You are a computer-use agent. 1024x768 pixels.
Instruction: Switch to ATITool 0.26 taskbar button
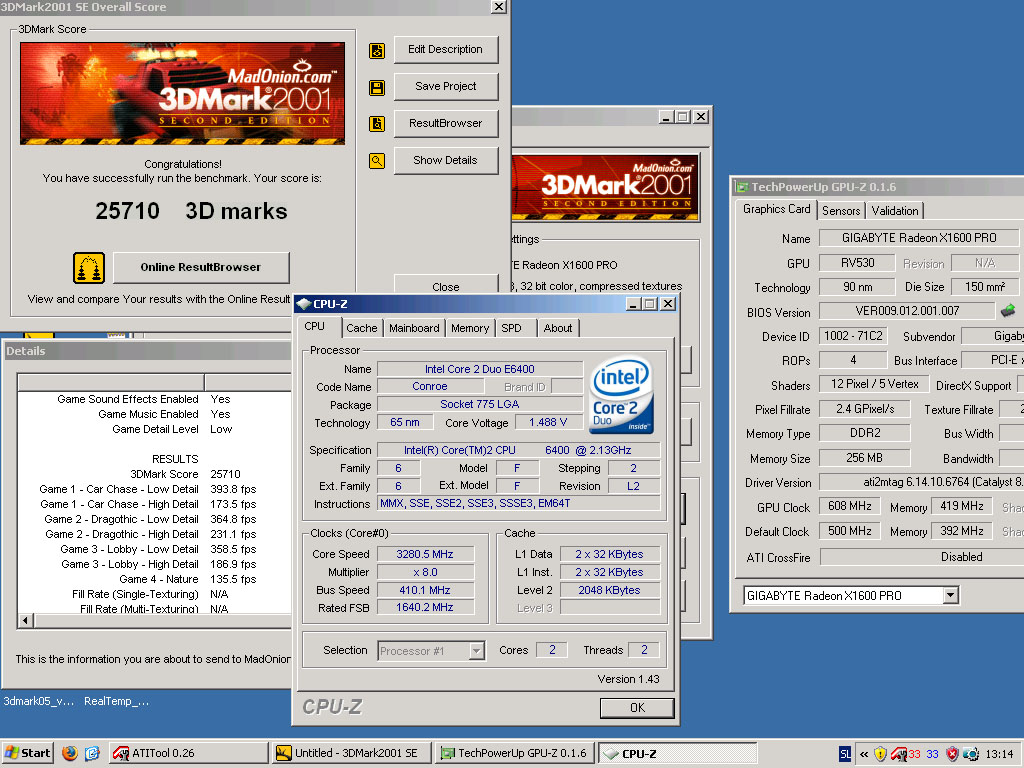(188, 753)
